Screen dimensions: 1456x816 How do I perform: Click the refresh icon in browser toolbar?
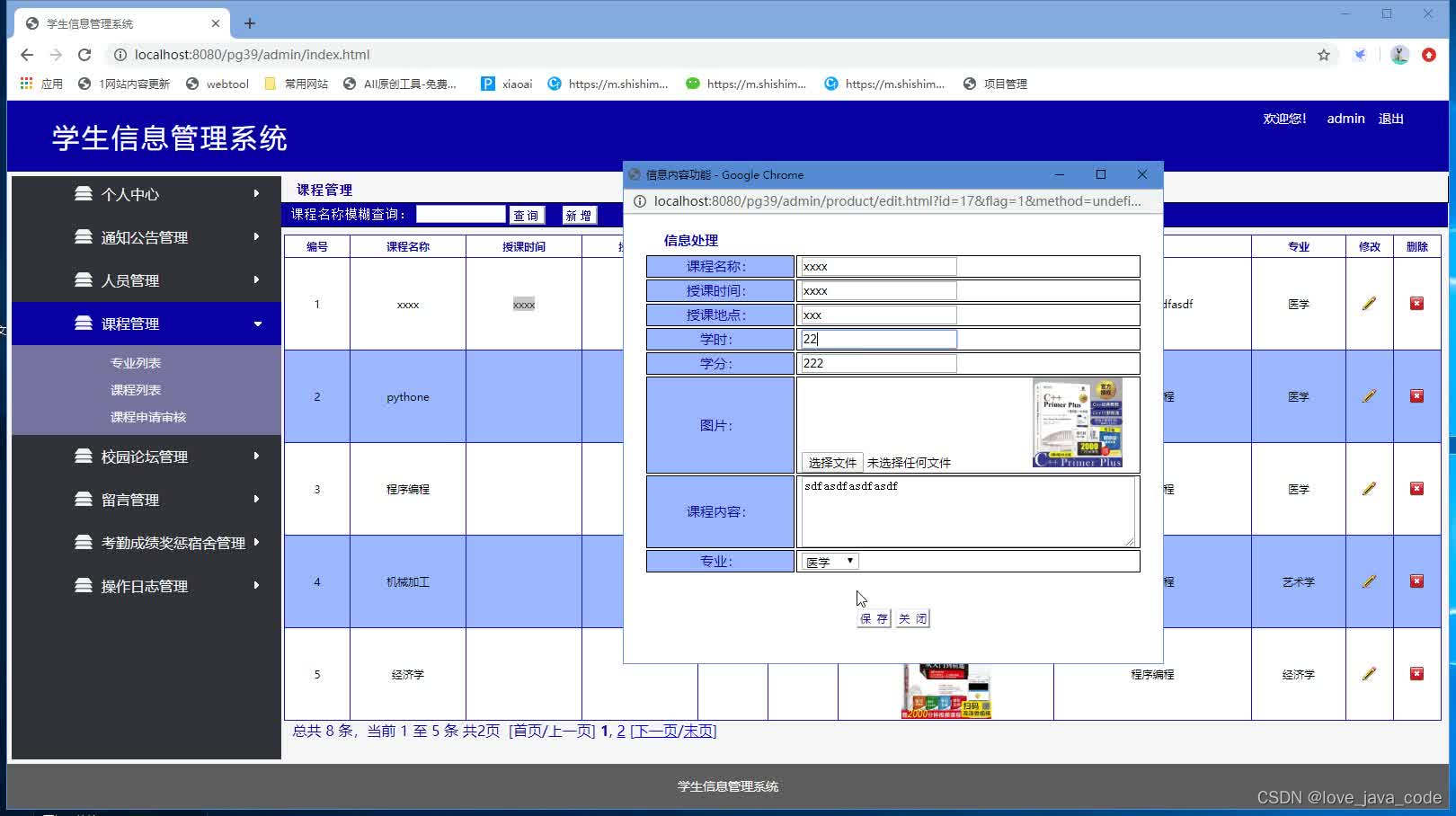pos(84,54)
